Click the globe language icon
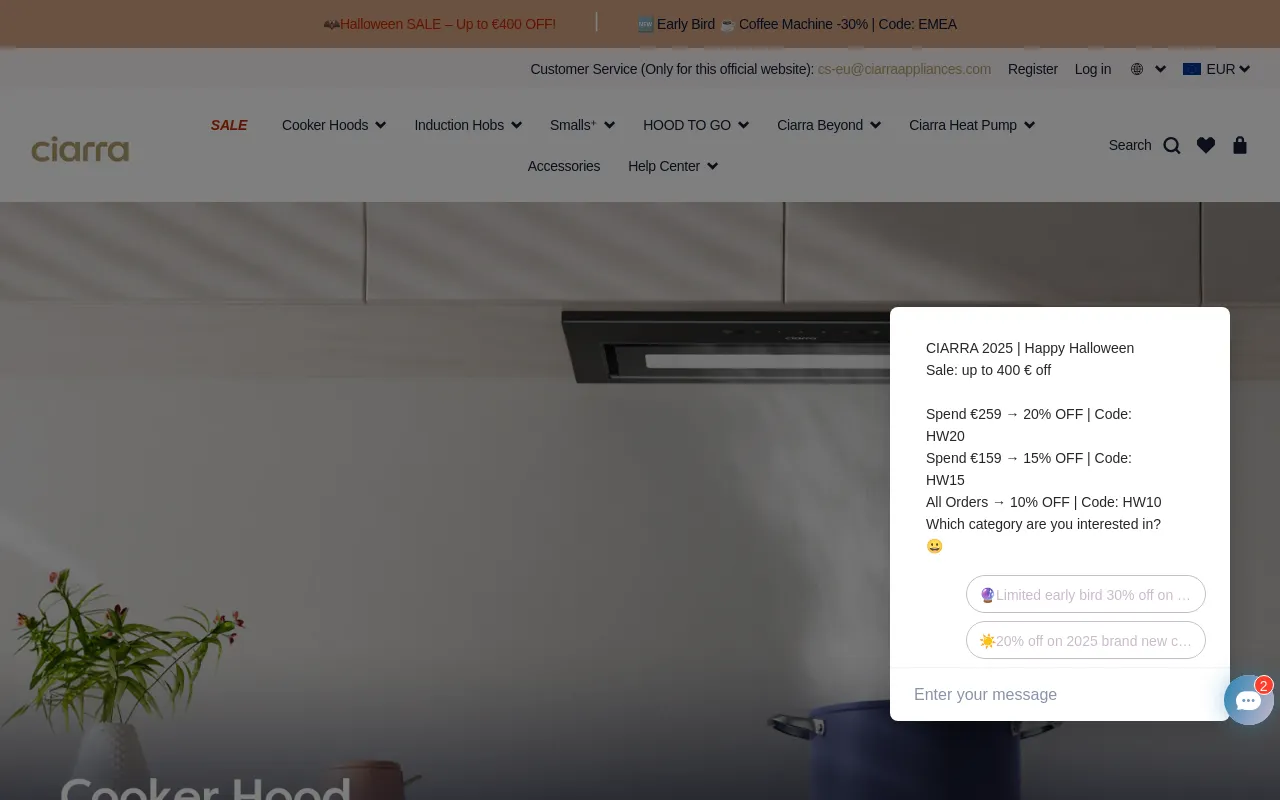The image size is (1280, 800). pyautogui.click(x=1137, y=69)
